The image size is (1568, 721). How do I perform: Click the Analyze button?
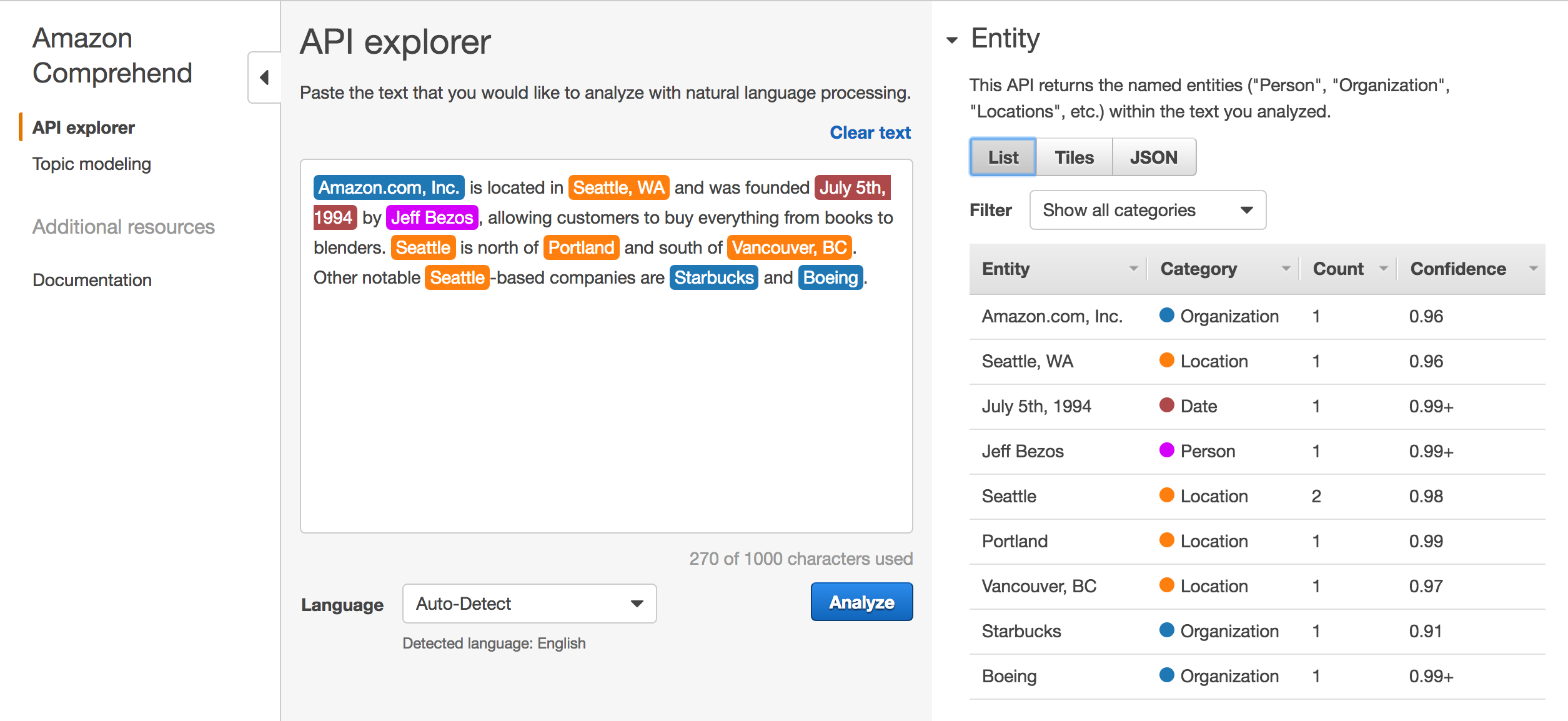tap(861, 602)
